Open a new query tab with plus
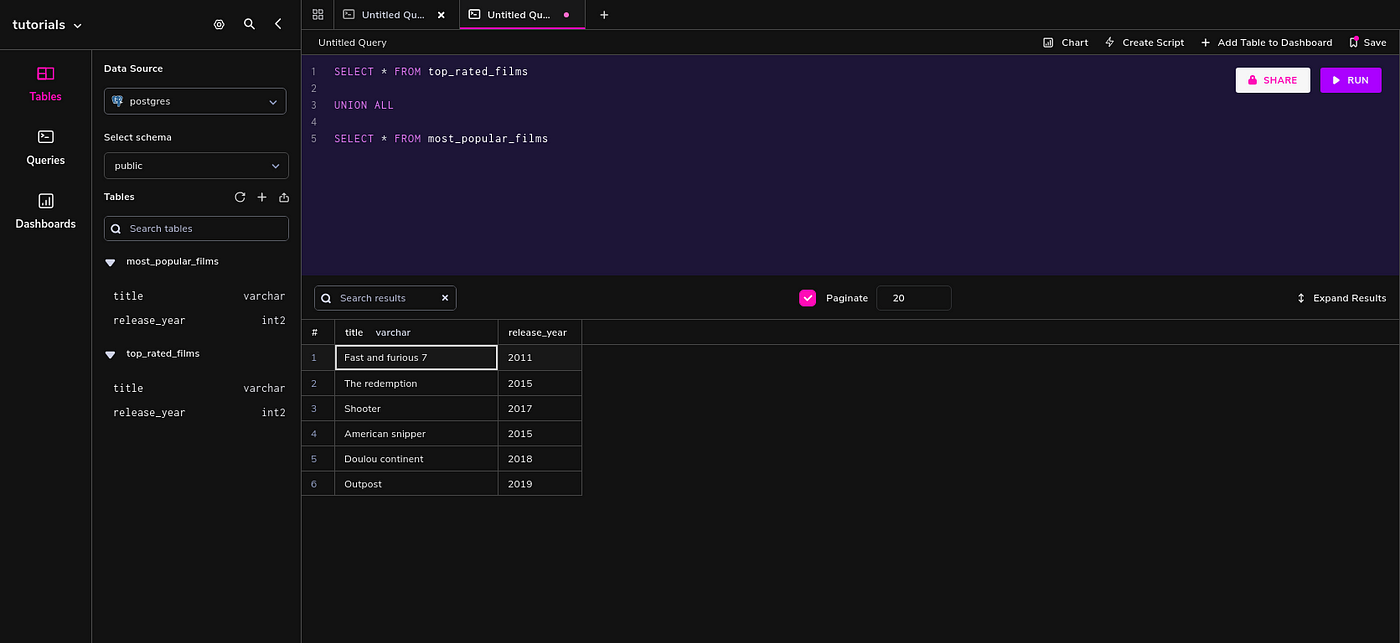The image size is (1400, 643). [x=604, y=15]
